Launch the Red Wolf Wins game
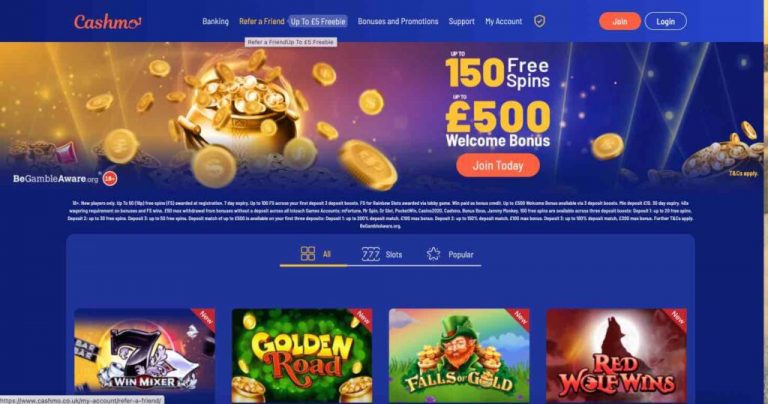This screenshot has height=404, width=768. pos(617,356)
